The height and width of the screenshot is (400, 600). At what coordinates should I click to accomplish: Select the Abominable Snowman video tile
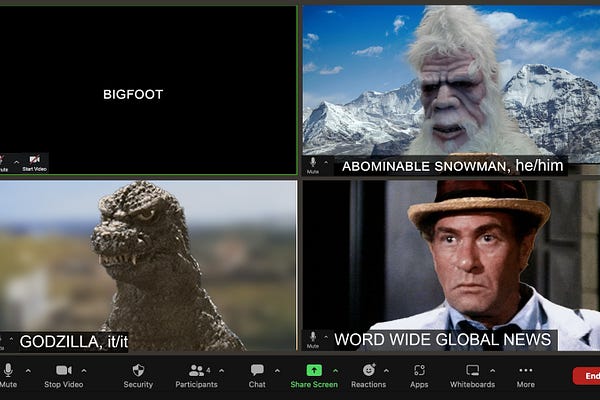click(x=451, y=90)
